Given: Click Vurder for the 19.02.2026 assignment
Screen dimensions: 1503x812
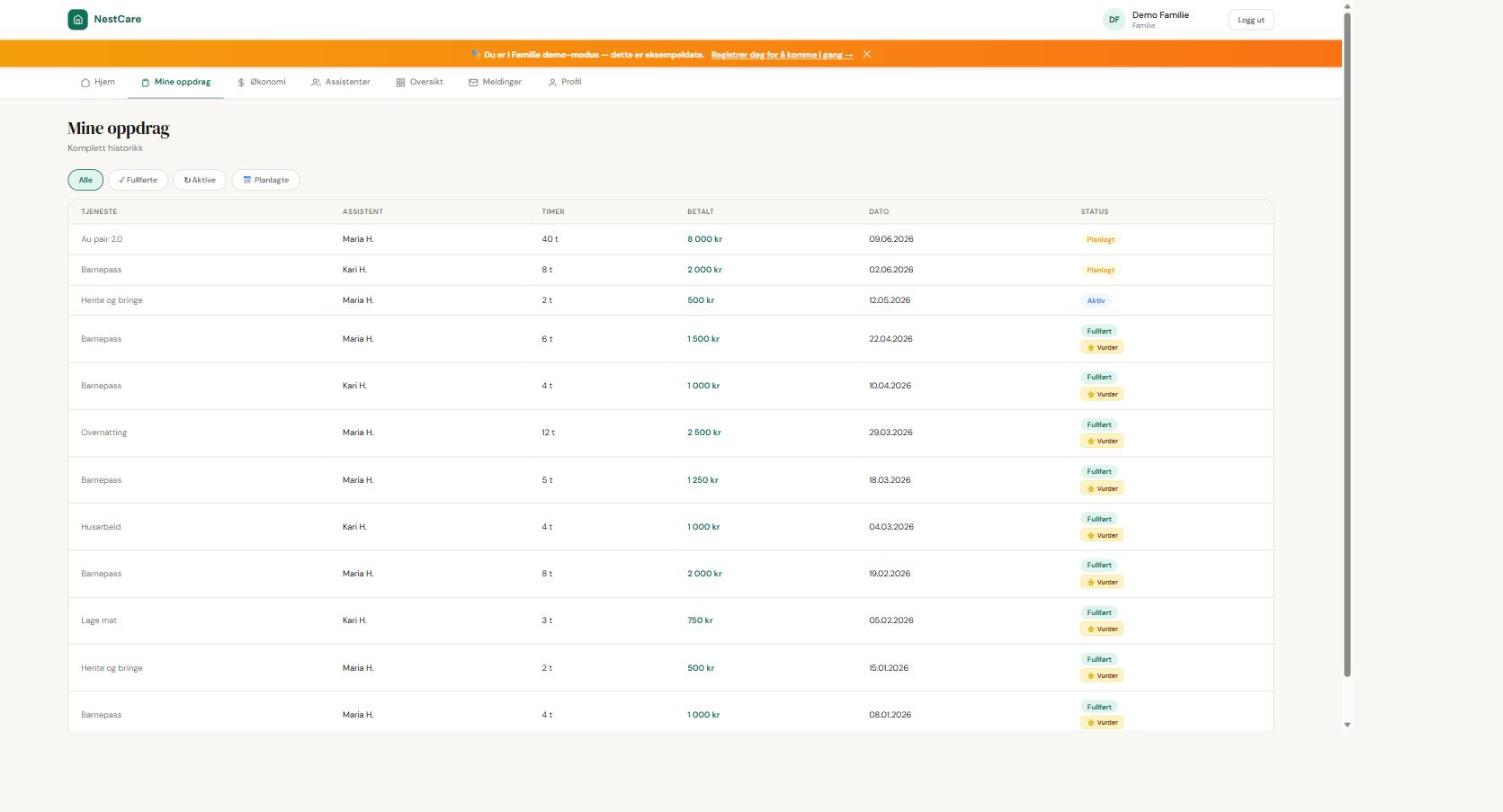Looking at the screenshot, I should (x=1102, y=582).
